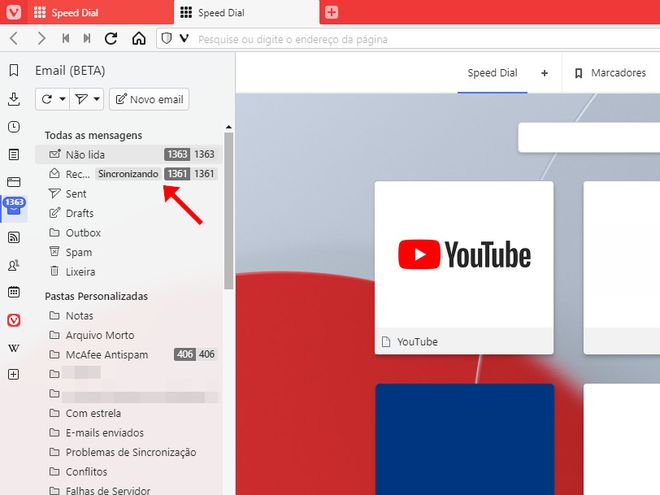Open Problemas de Sincronização folder
This screenshot has width=660, height=495.
pos(127,452)
